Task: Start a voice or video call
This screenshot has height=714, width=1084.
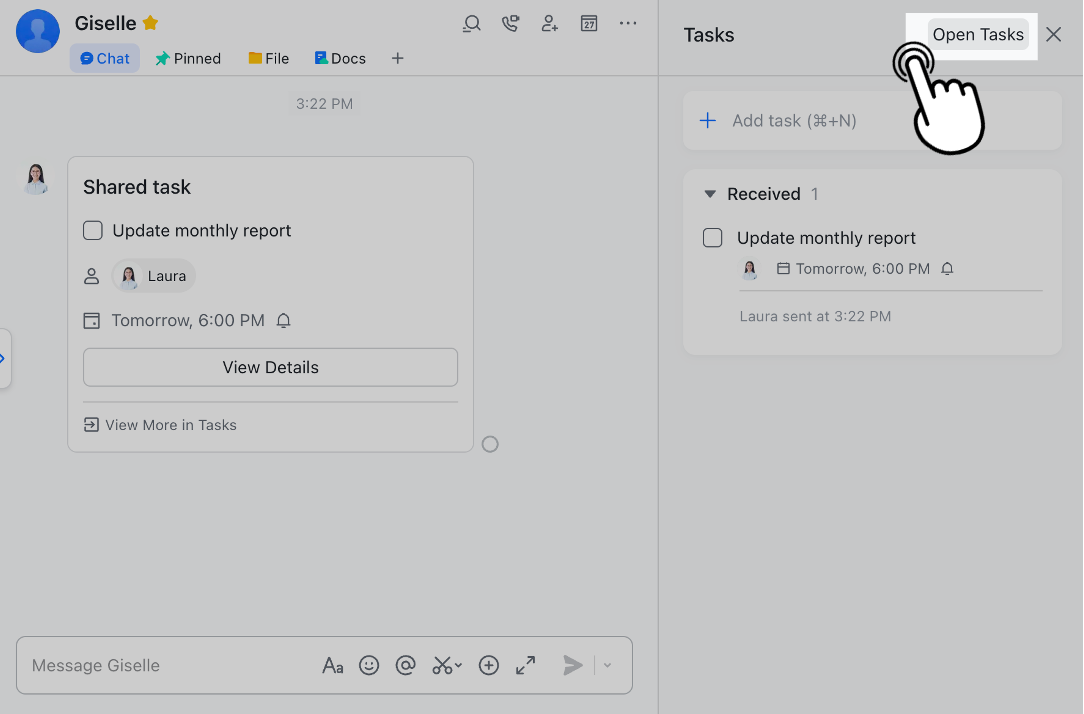Action: pyautogui.click(x=510, y=23)
